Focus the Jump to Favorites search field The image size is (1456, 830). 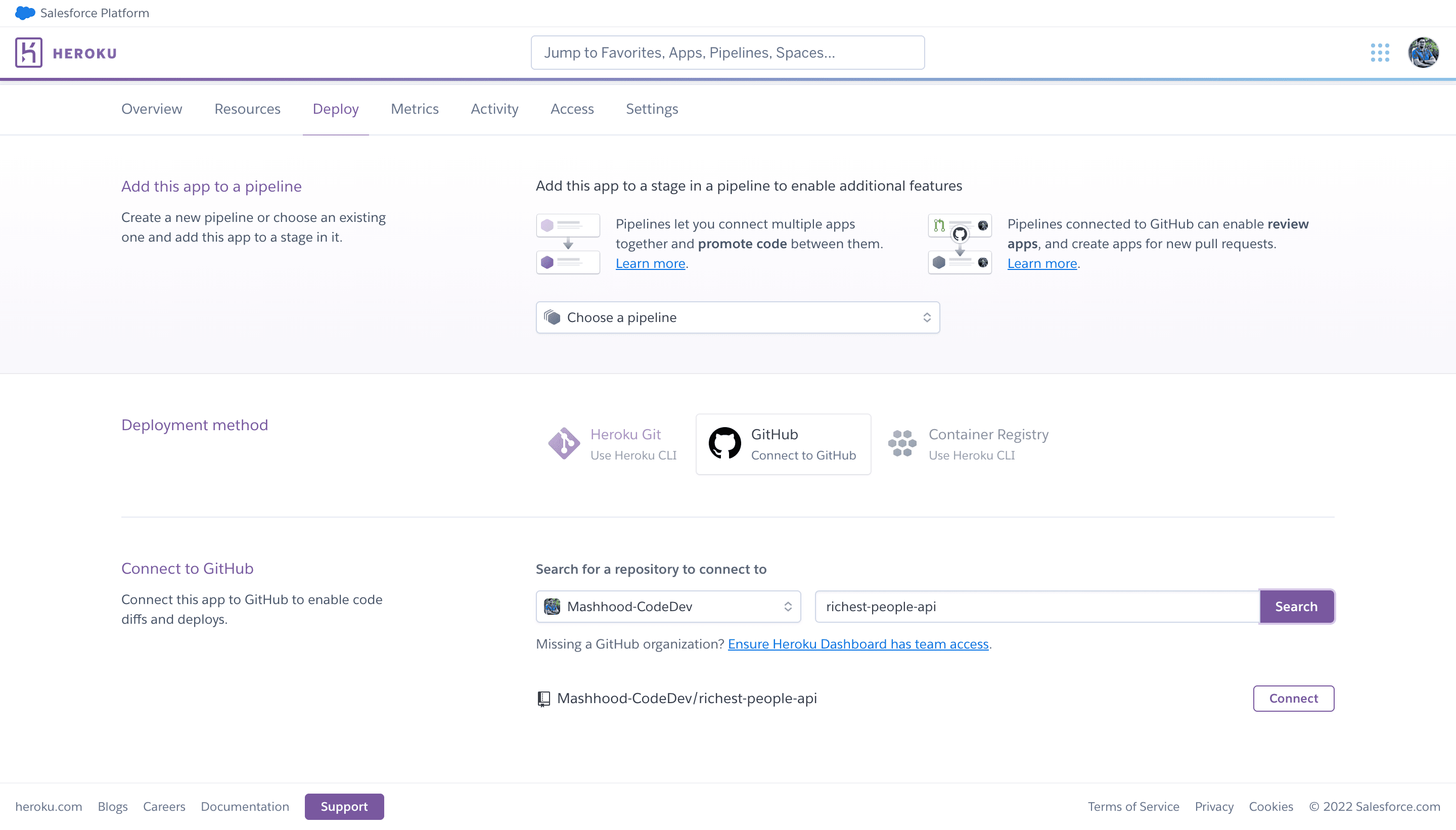[x=727, y=53]
